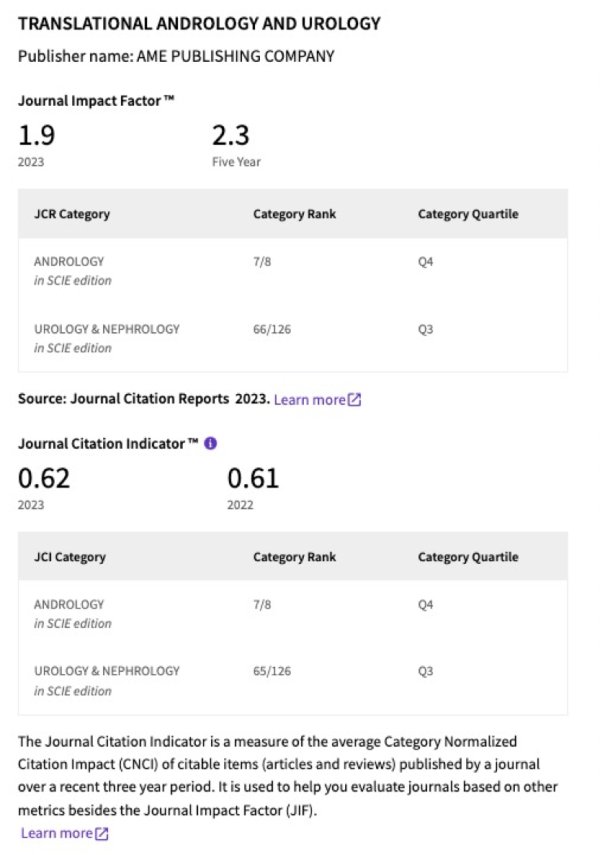The height and width of the screenshot is (855, 600).
Task: Click the JCI Category column header
Action: click(x=70, y=557)
